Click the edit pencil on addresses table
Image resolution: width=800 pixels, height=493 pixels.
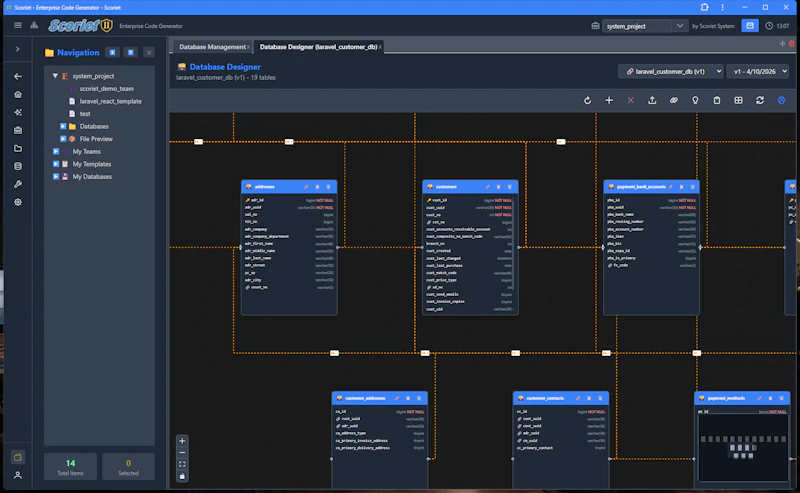(306, 187)
